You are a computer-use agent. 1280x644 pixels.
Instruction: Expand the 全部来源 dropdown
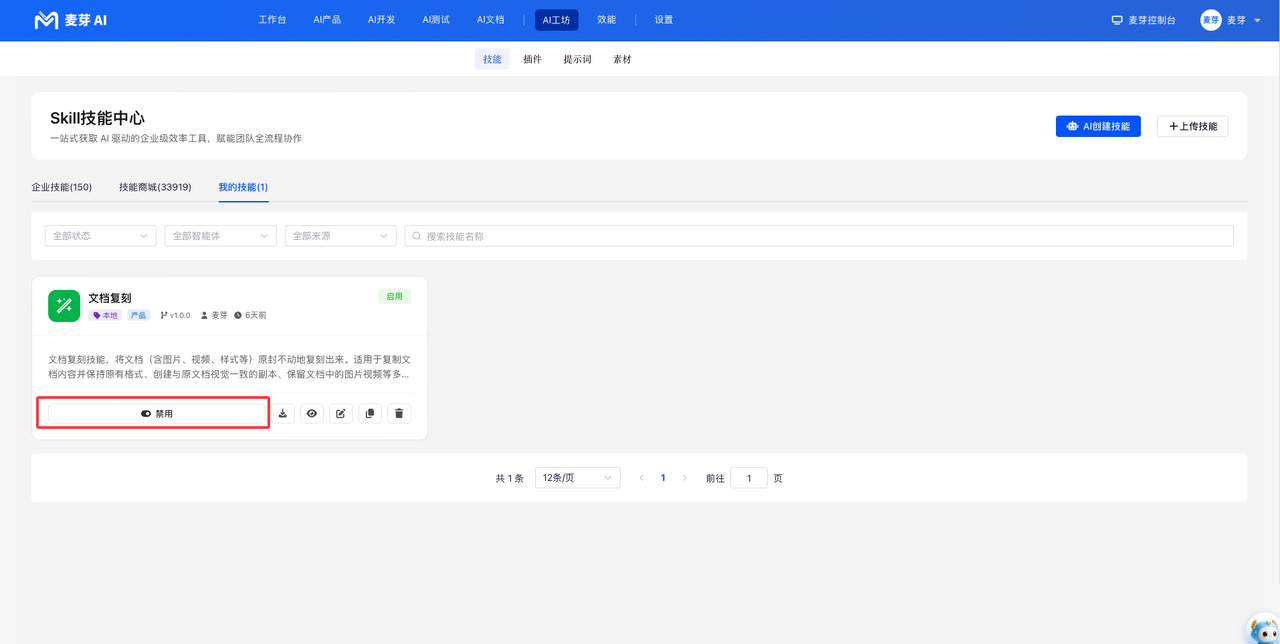pyautogui.click(x=340, y=236)
